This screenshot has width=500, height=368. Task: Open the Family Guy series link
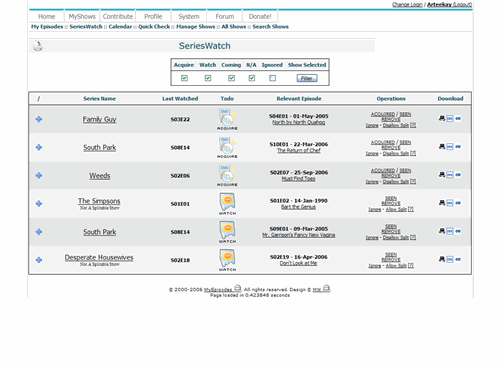(99, 119)
